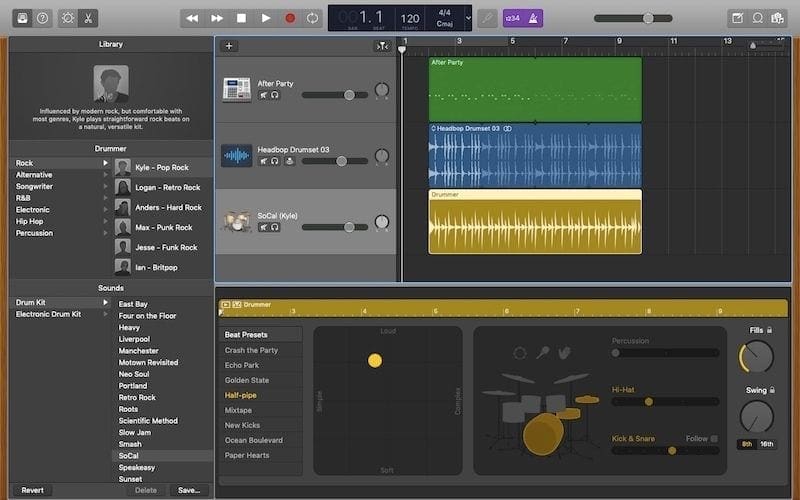Toggle the Swing lock icon
Image resolution: width=800 pixels, height=500 pixels.
point(772,390)
